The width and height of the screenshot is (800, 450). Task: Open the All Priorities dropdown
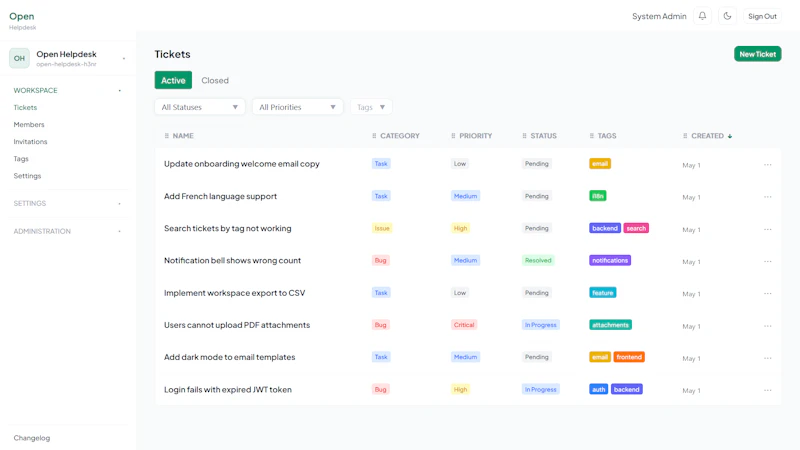(x=297, y=107)
